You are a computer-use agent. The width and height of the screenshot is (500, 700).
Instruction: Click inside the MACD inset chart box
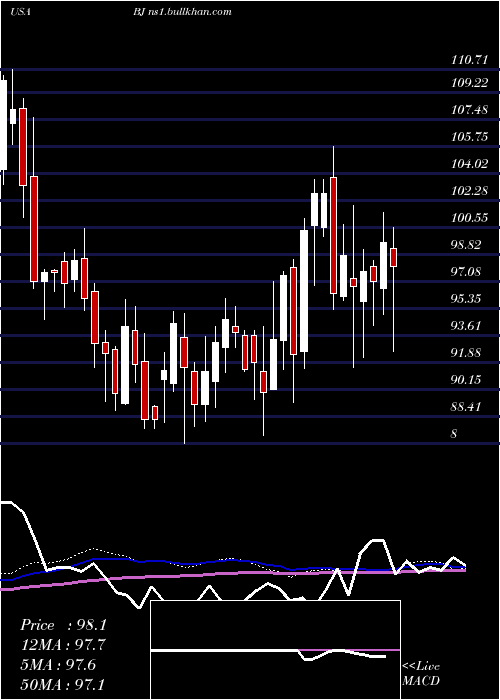(x=275, y=650)
